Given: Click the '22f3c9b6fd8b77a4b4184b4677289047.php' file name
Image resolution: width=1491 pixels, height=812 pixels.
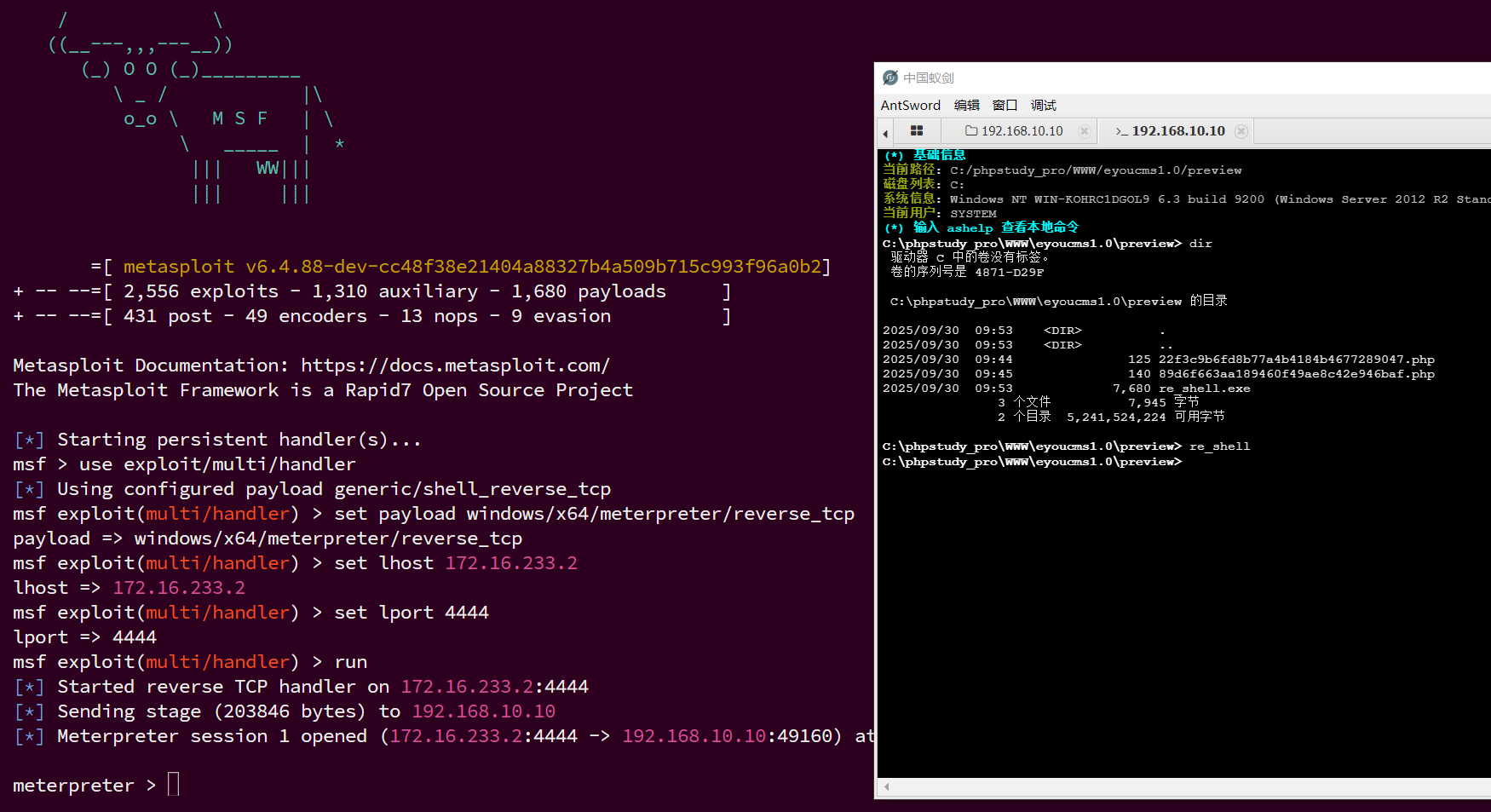Looking at the screenshot, I should coord(1296,359).
